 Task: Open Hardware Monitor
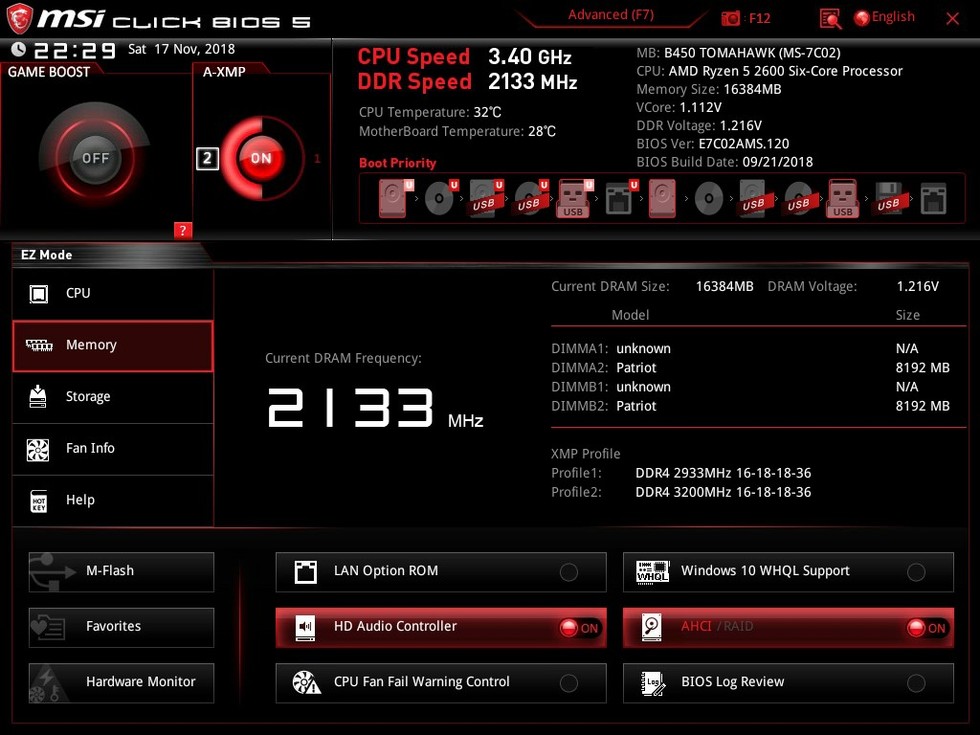click(121, 683)
